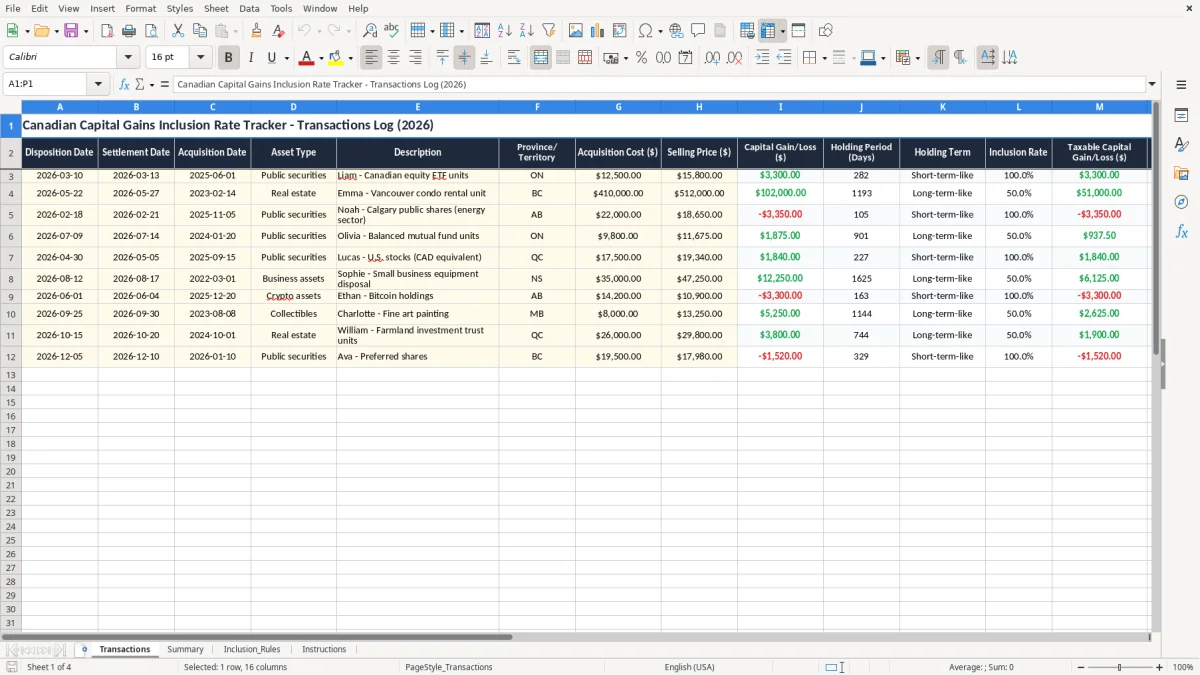Export directly as PDF

point(106,31)
